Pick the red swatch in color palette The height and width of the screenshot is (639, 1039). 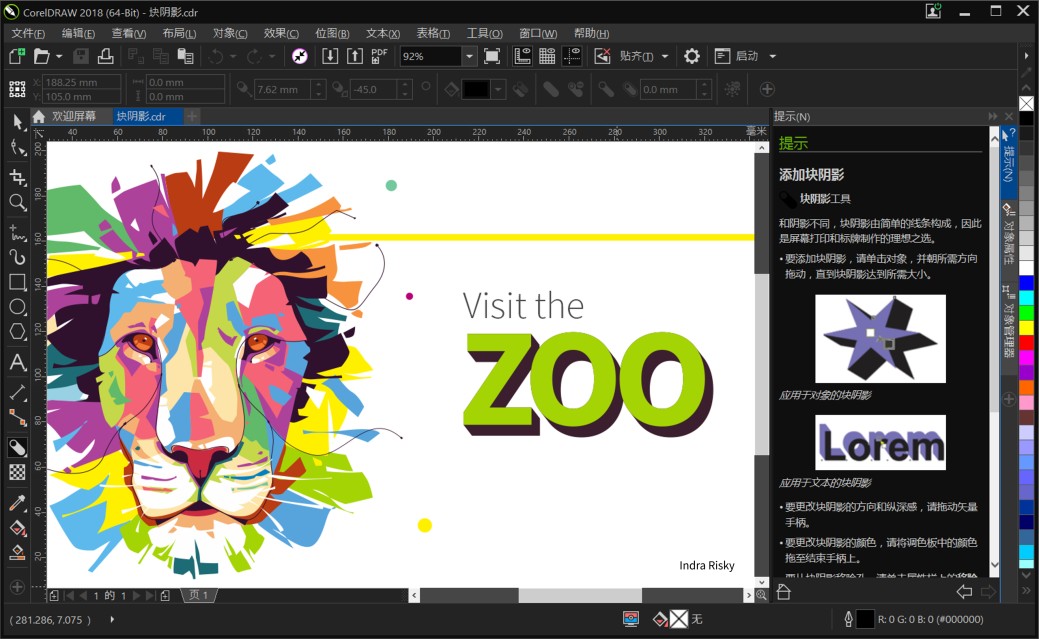point(1026,343)
